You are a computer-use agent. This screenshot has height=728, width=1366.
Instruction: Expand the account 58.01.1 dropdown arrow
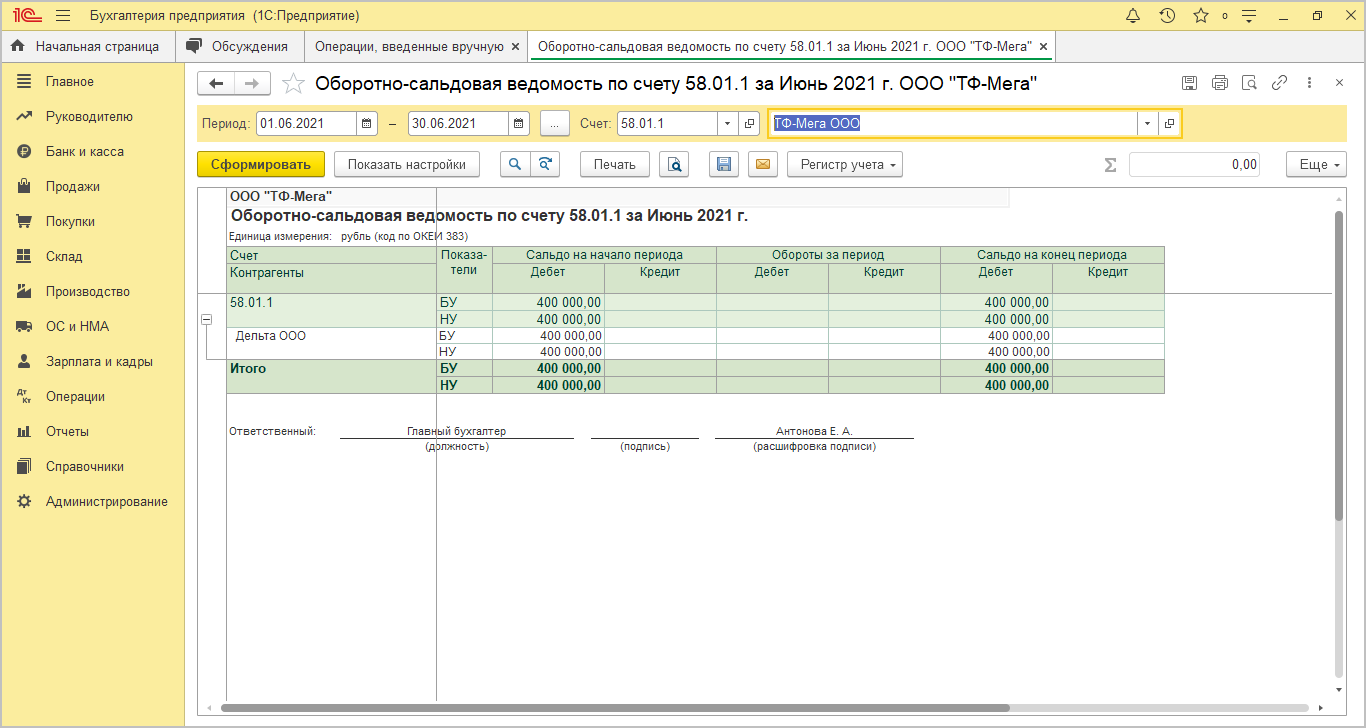coord(728,124)
